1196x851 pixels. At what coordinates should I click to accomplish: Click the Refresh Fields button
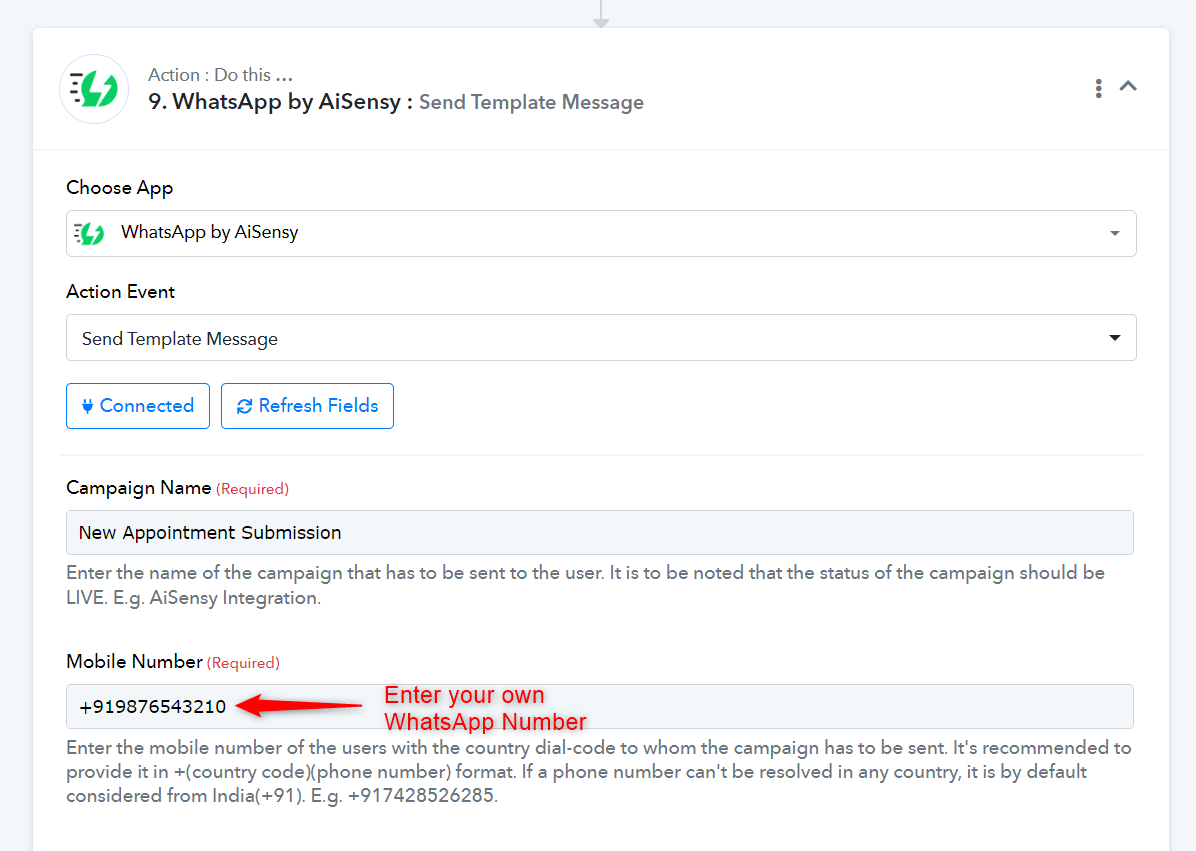[x=307, y=406]
